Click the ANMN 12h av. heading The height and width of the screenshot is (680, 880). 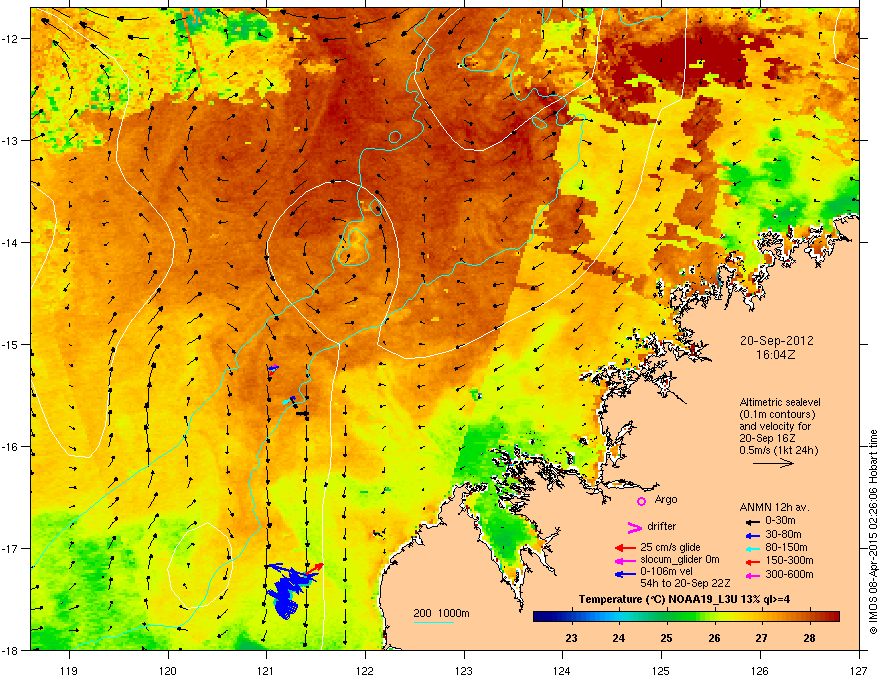774,507
